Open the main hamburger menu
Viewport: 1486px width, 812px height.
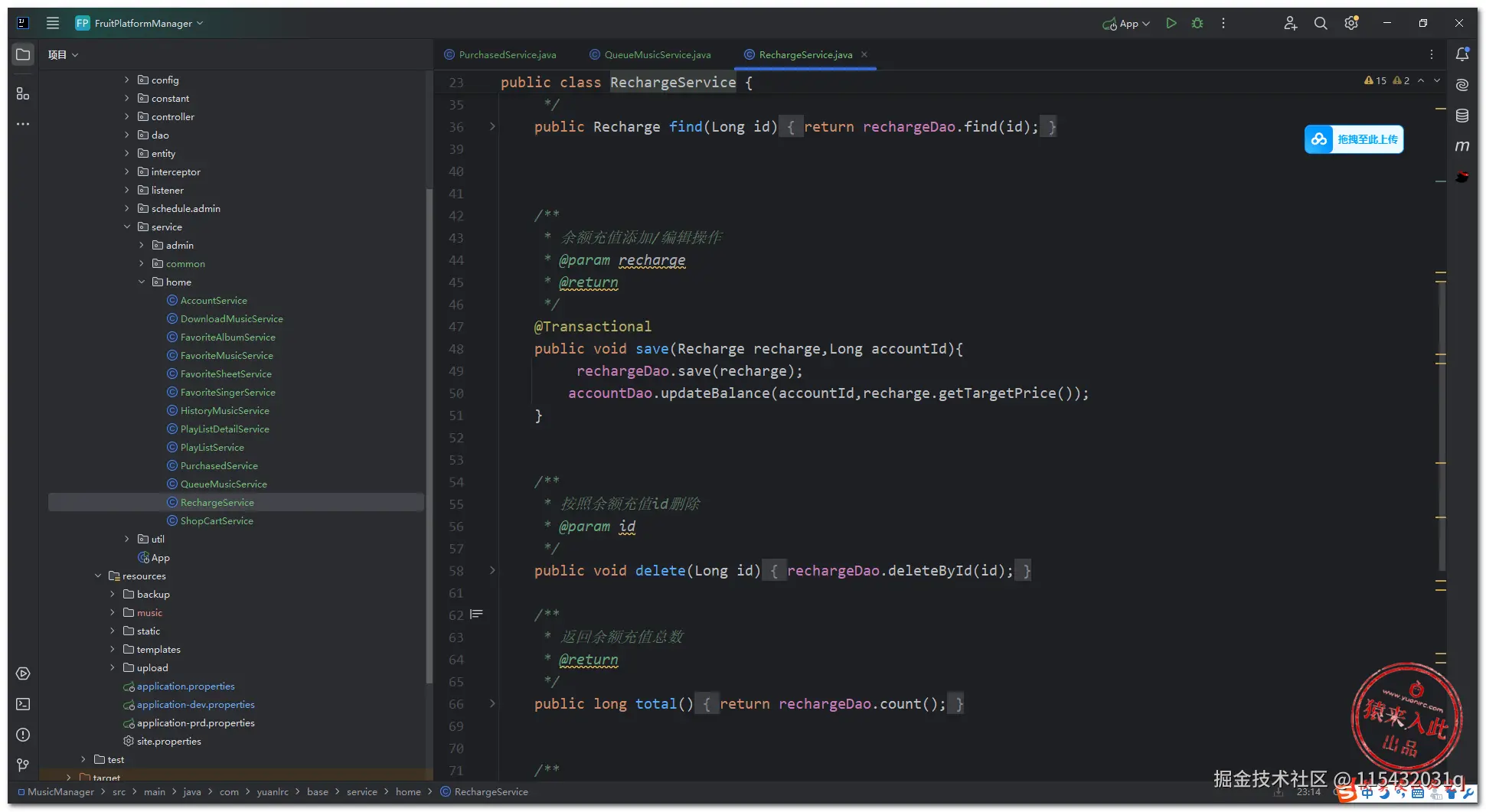pos(53,23)
